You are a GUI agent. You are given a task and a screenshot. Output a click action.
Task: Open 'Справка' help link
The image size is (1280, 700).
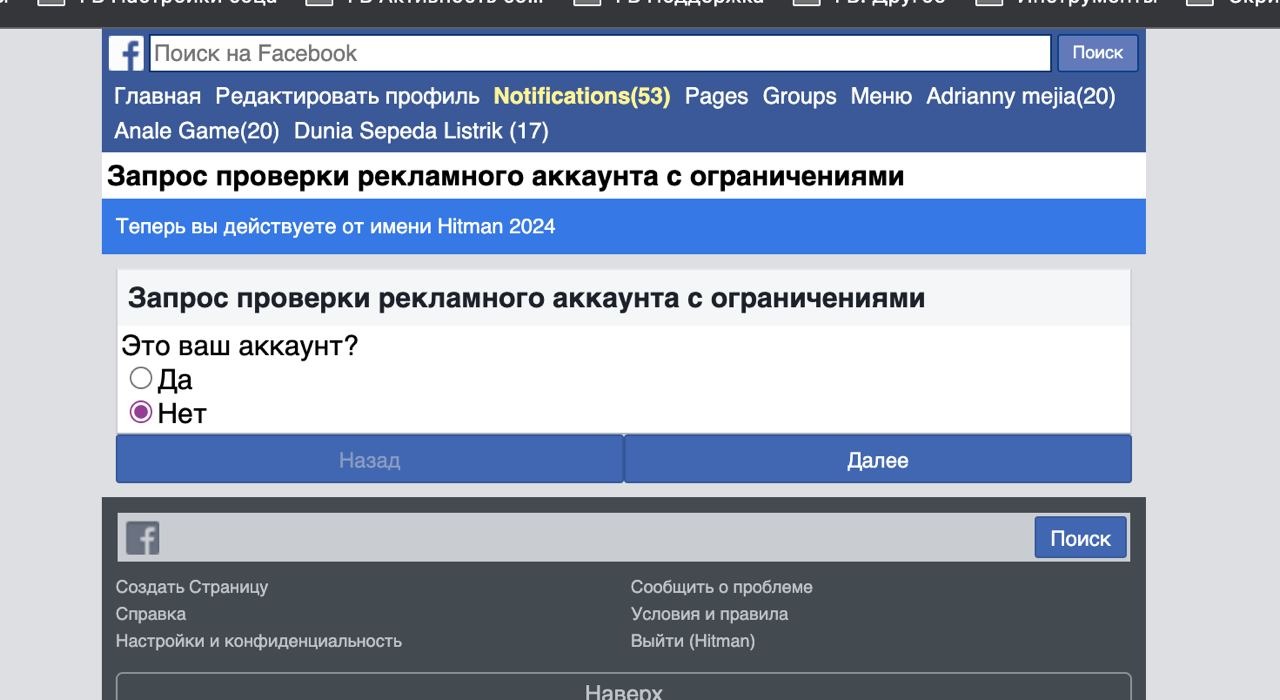point(151,614)
